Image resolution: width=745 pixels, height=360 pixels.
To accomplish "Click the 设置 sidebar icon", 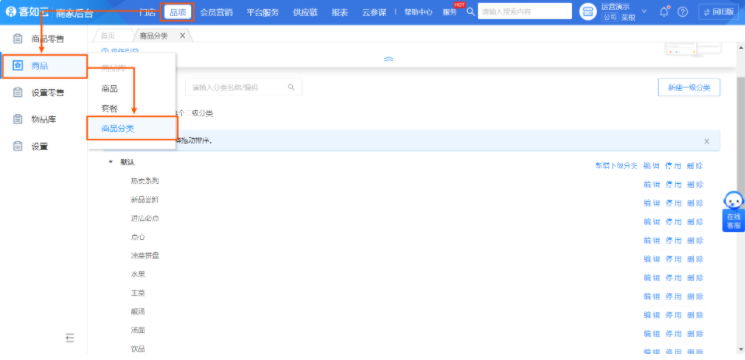I will coord(18,146).
